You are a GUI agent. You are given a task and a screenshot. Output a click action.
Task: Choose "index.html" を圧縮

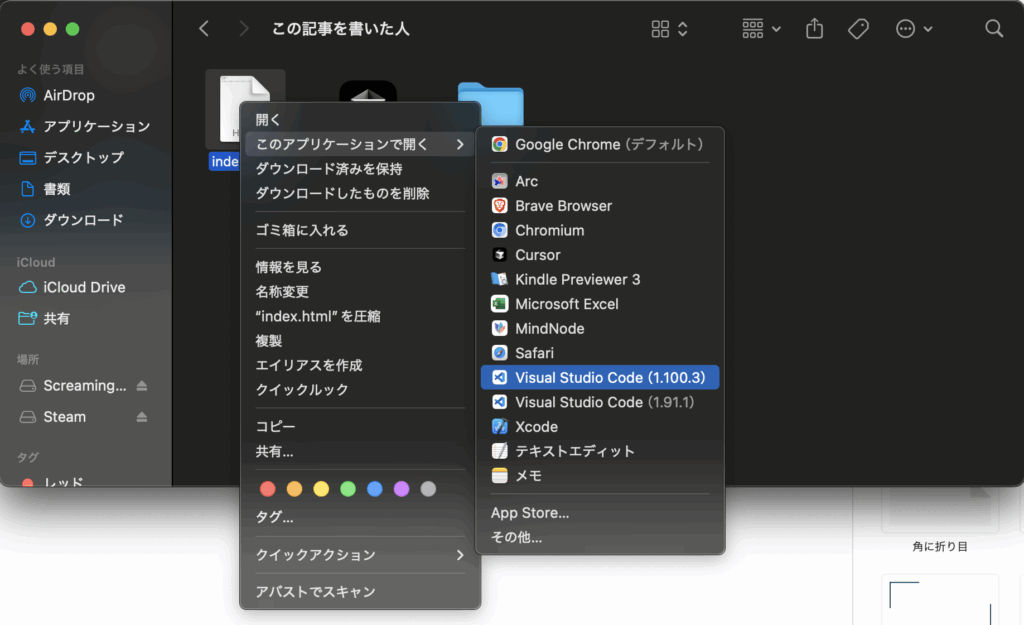[360, 316]
